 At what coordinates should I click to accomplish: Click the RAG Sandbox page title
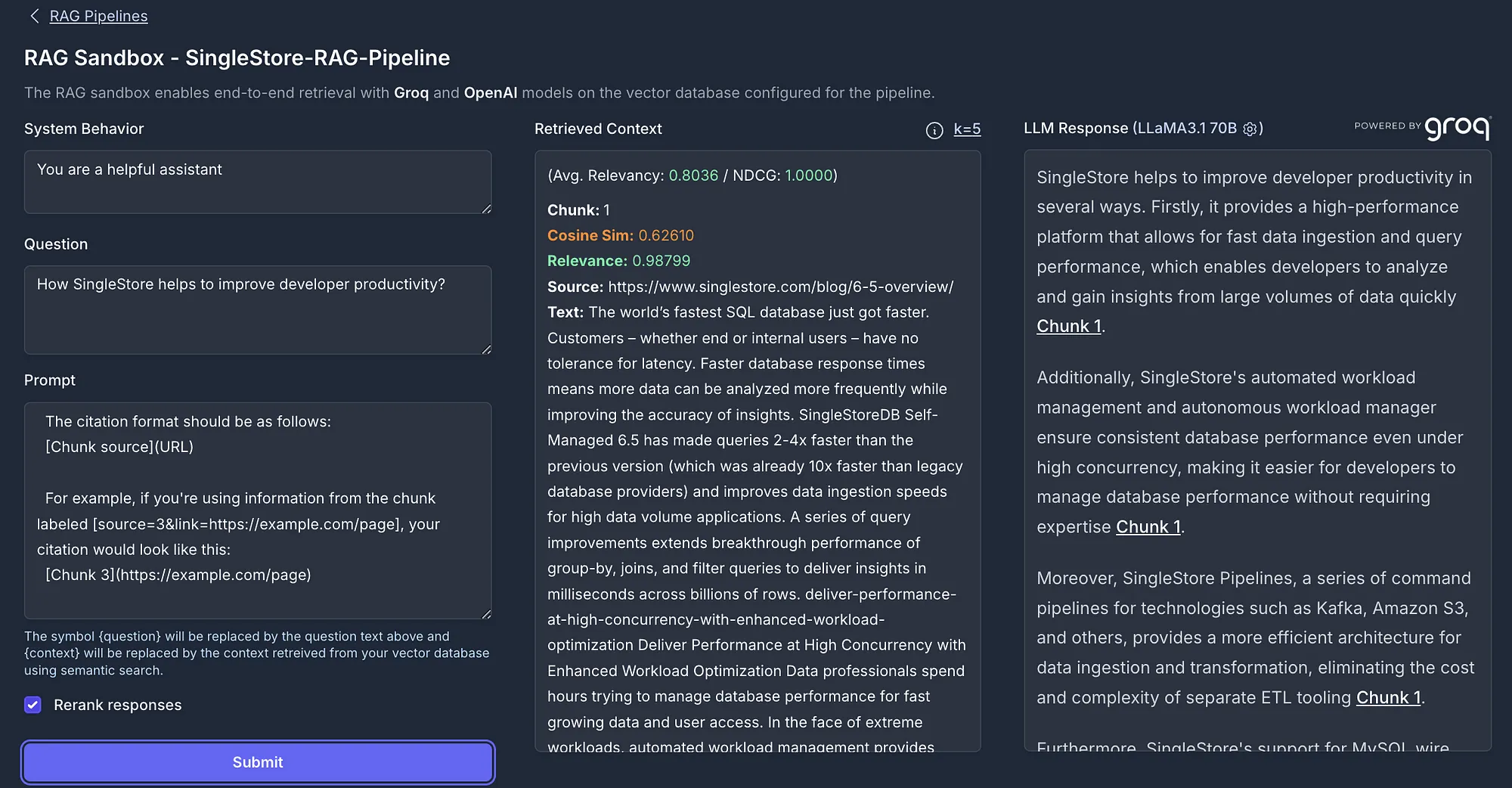(237, 57)
